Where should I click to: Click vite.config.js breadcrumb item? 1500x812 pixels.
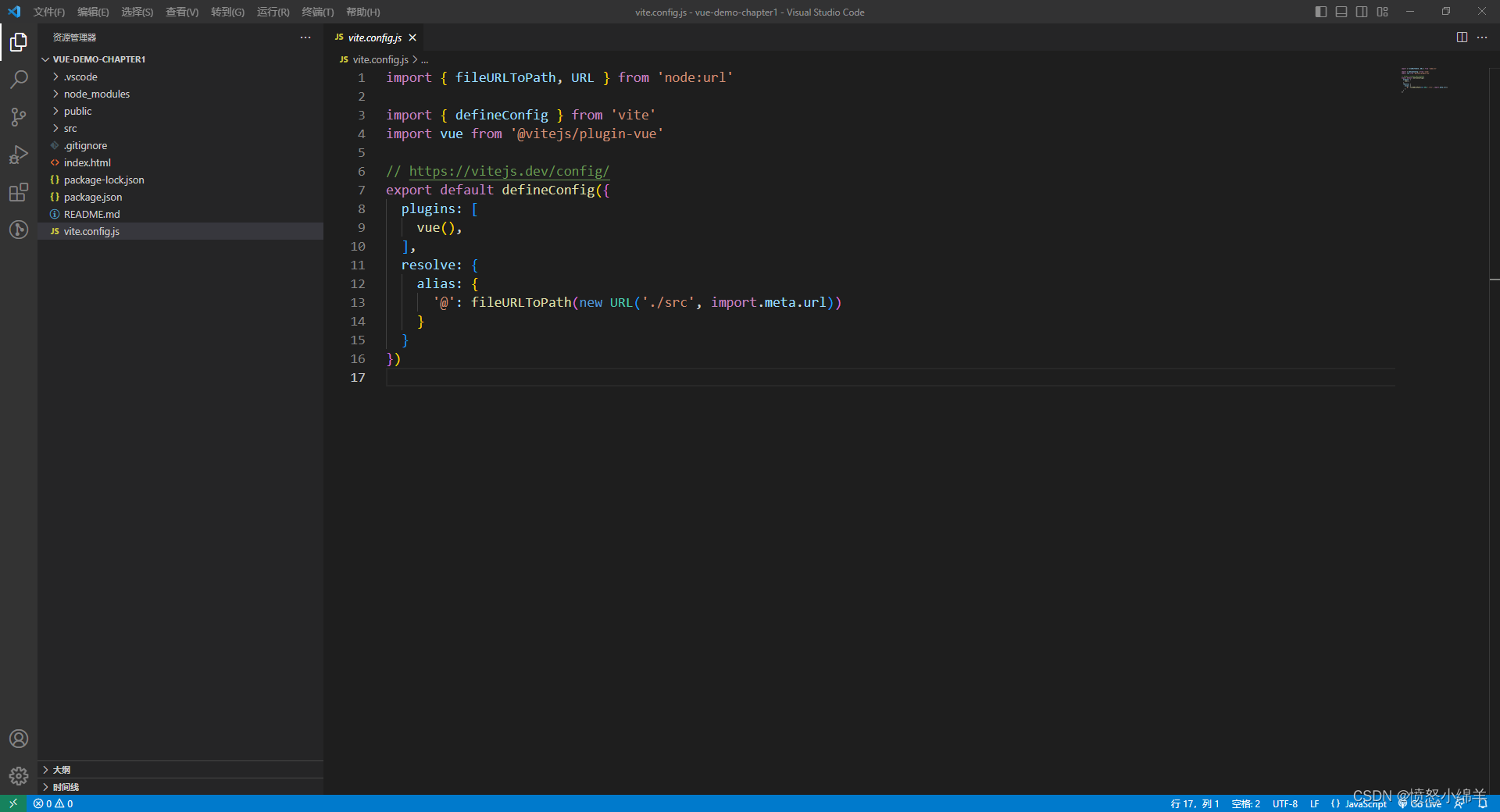coord(380,59)
